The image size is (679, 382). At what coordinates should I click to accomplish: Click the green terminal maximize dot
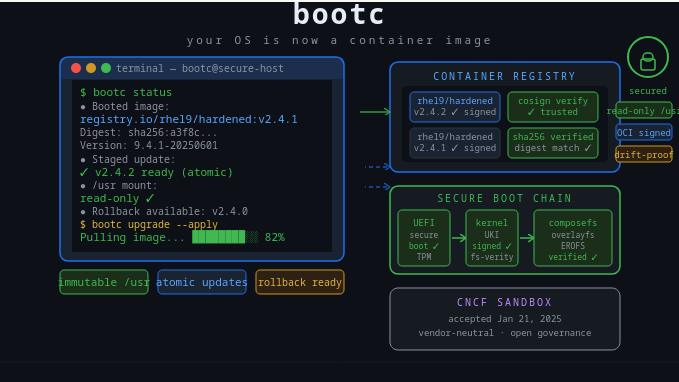pos(106,68)
